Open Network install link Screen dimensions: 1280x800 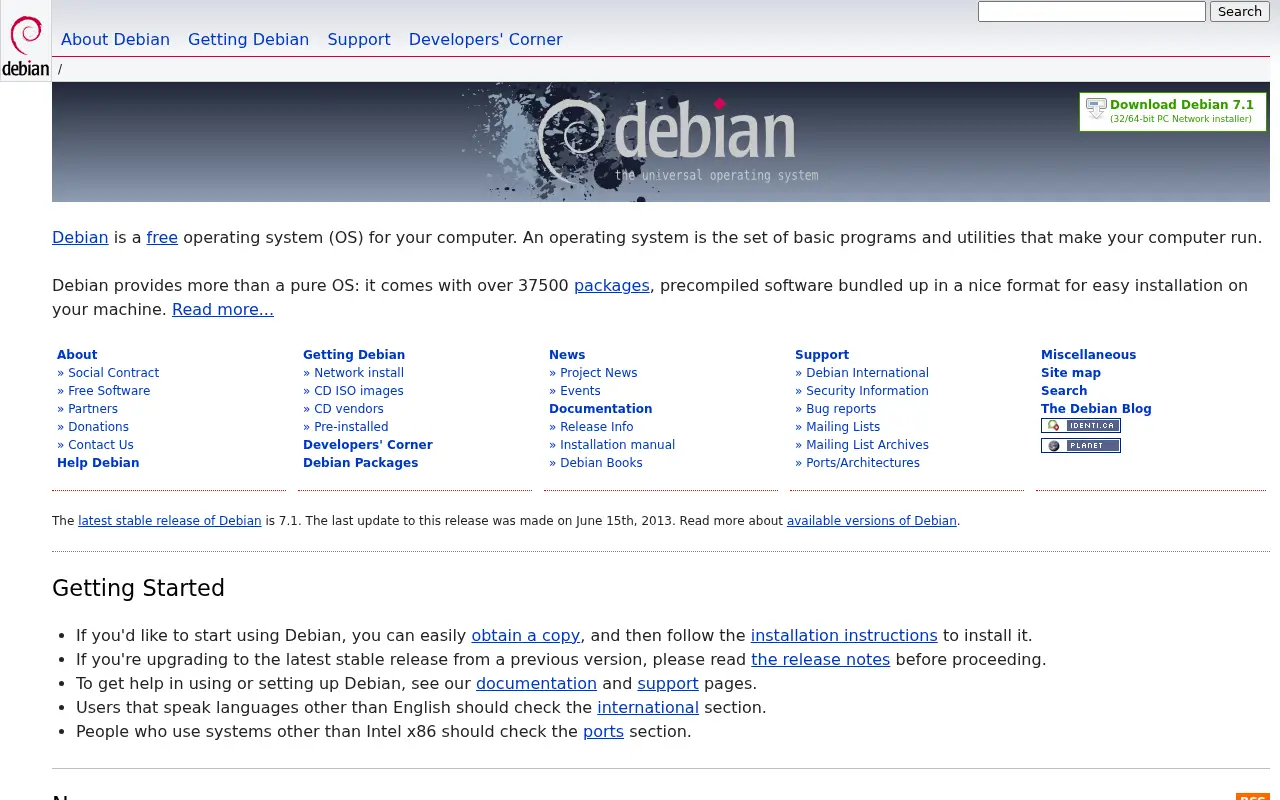click(359, 373)
